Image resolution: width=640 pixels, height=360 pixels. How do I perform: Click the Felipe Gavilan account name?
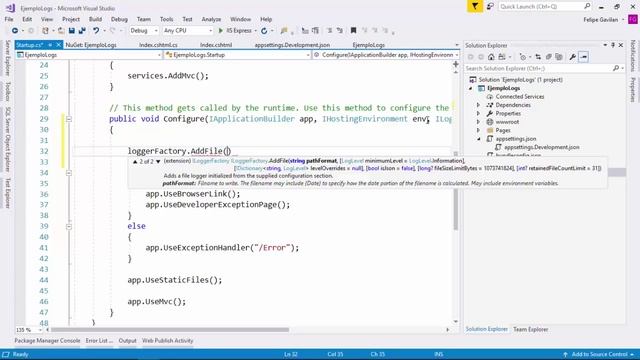click(x=600, y=20)
